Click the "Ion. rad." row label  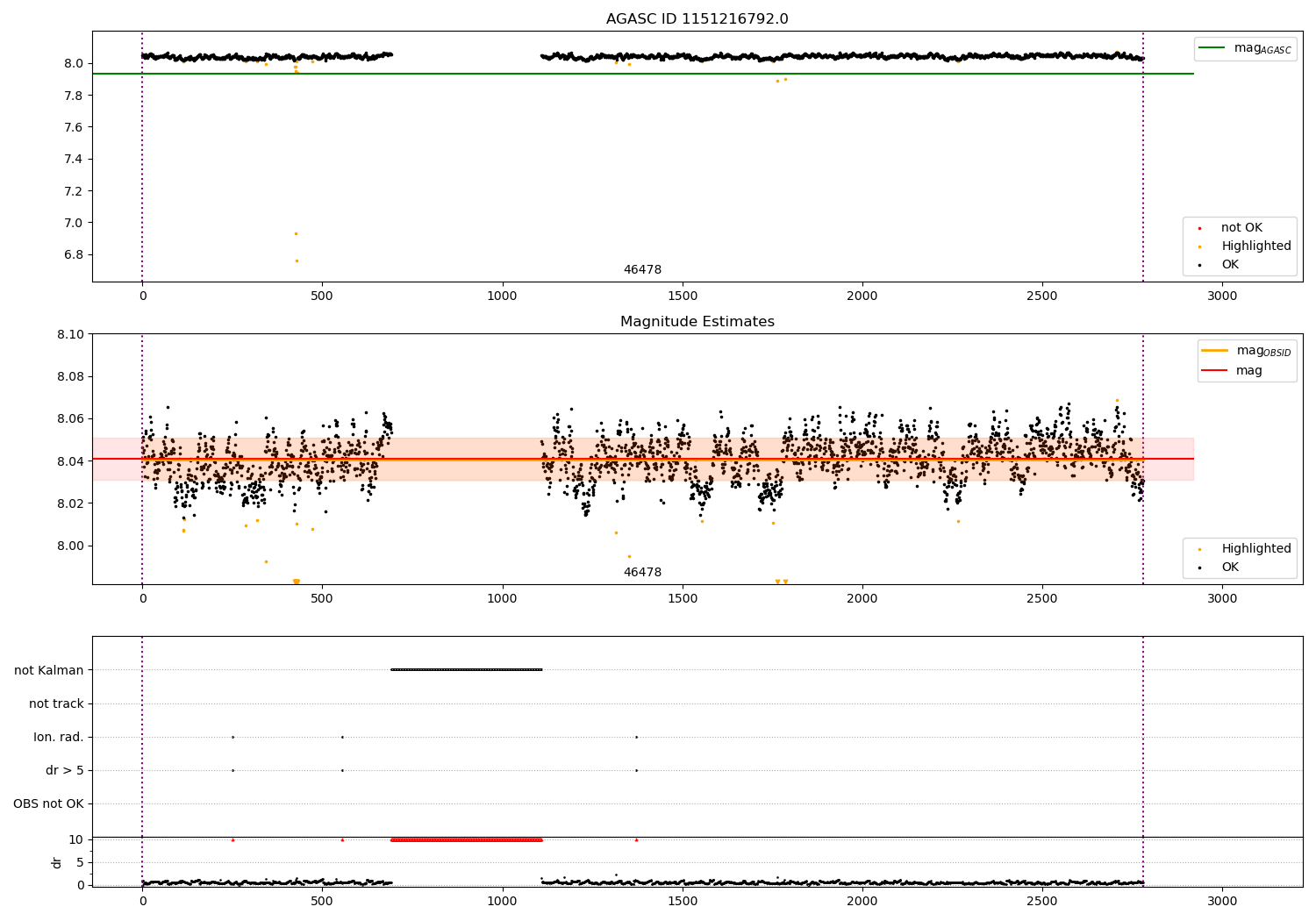[x=59, y=737]
